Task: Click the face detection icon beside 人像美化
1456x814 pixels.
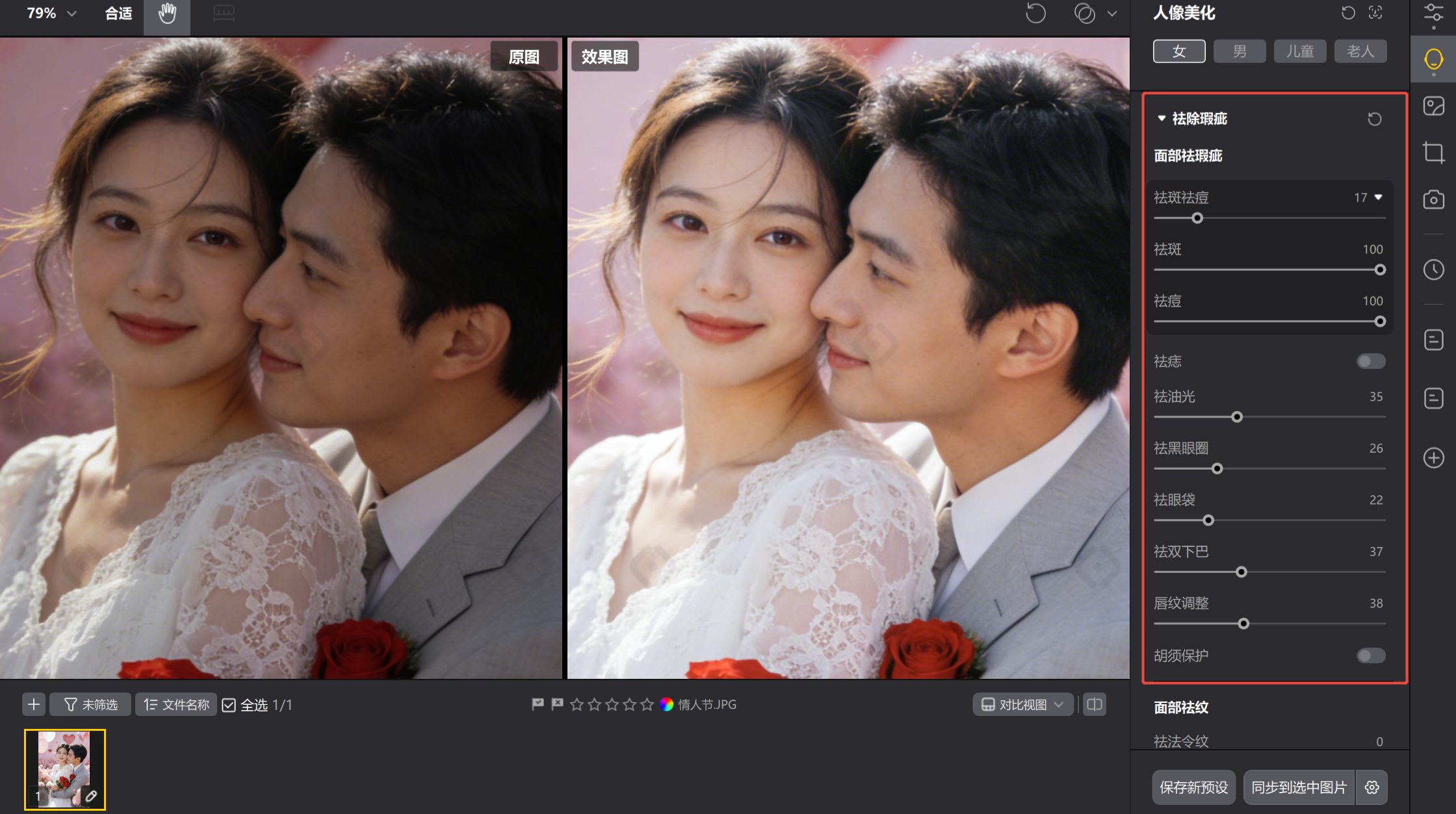Action: [1375, 13]
